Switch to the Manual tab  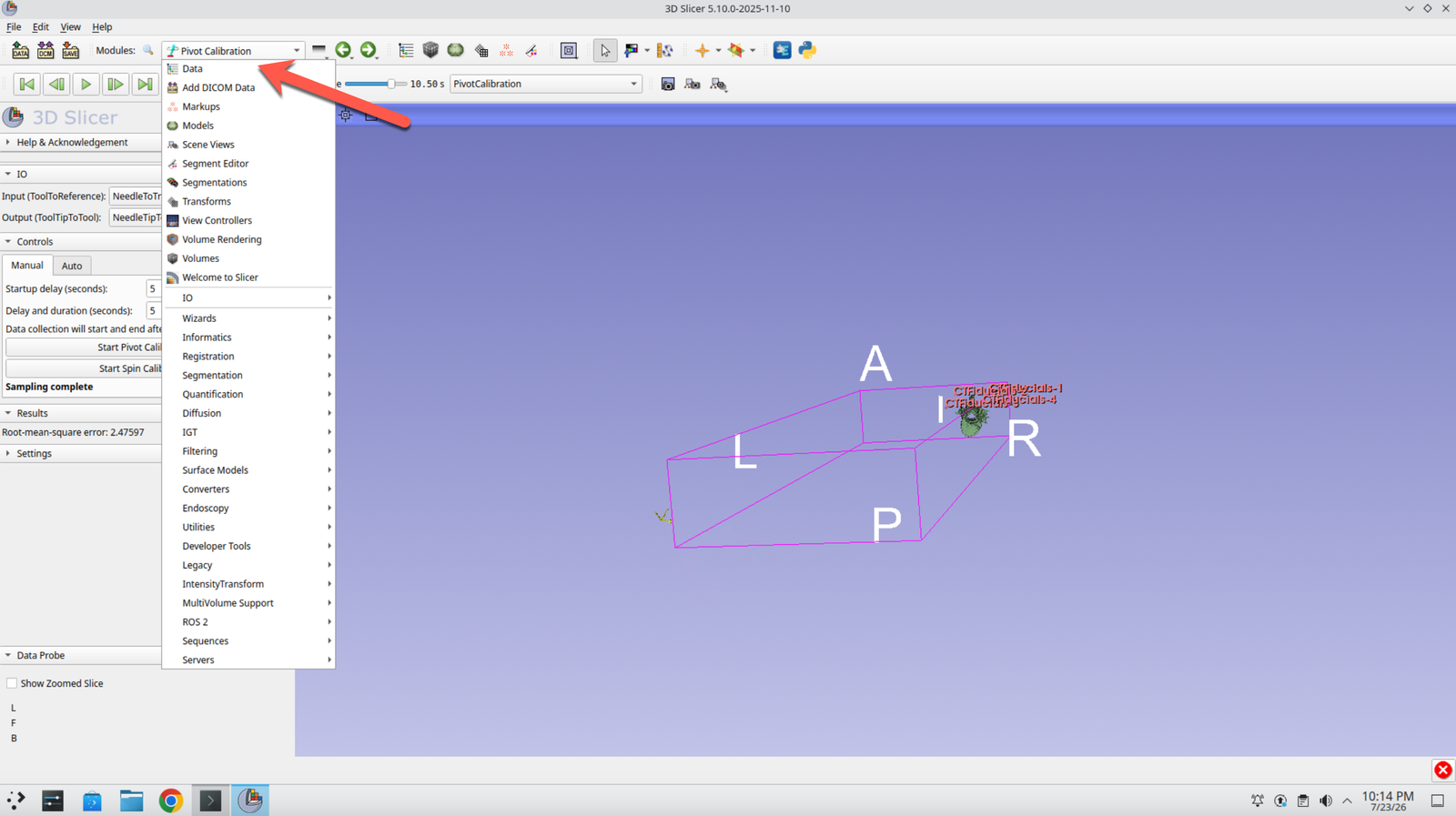coord(27,265)
